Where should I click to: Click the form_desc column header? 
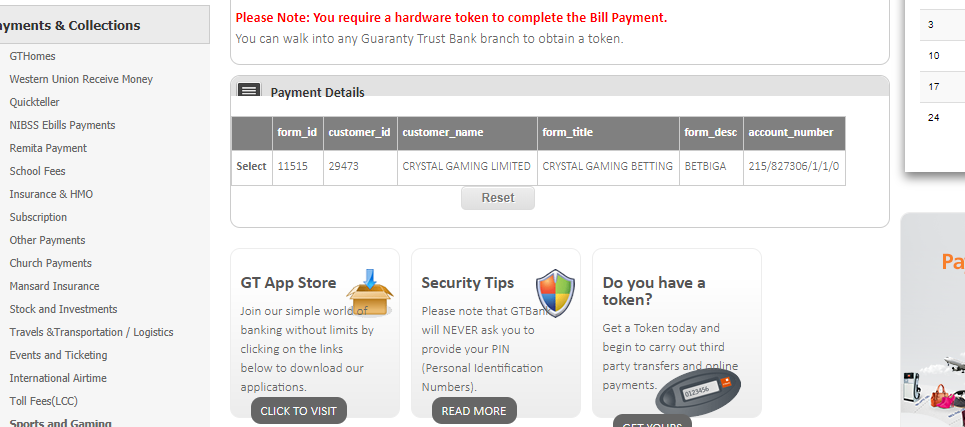click(711, 132)
